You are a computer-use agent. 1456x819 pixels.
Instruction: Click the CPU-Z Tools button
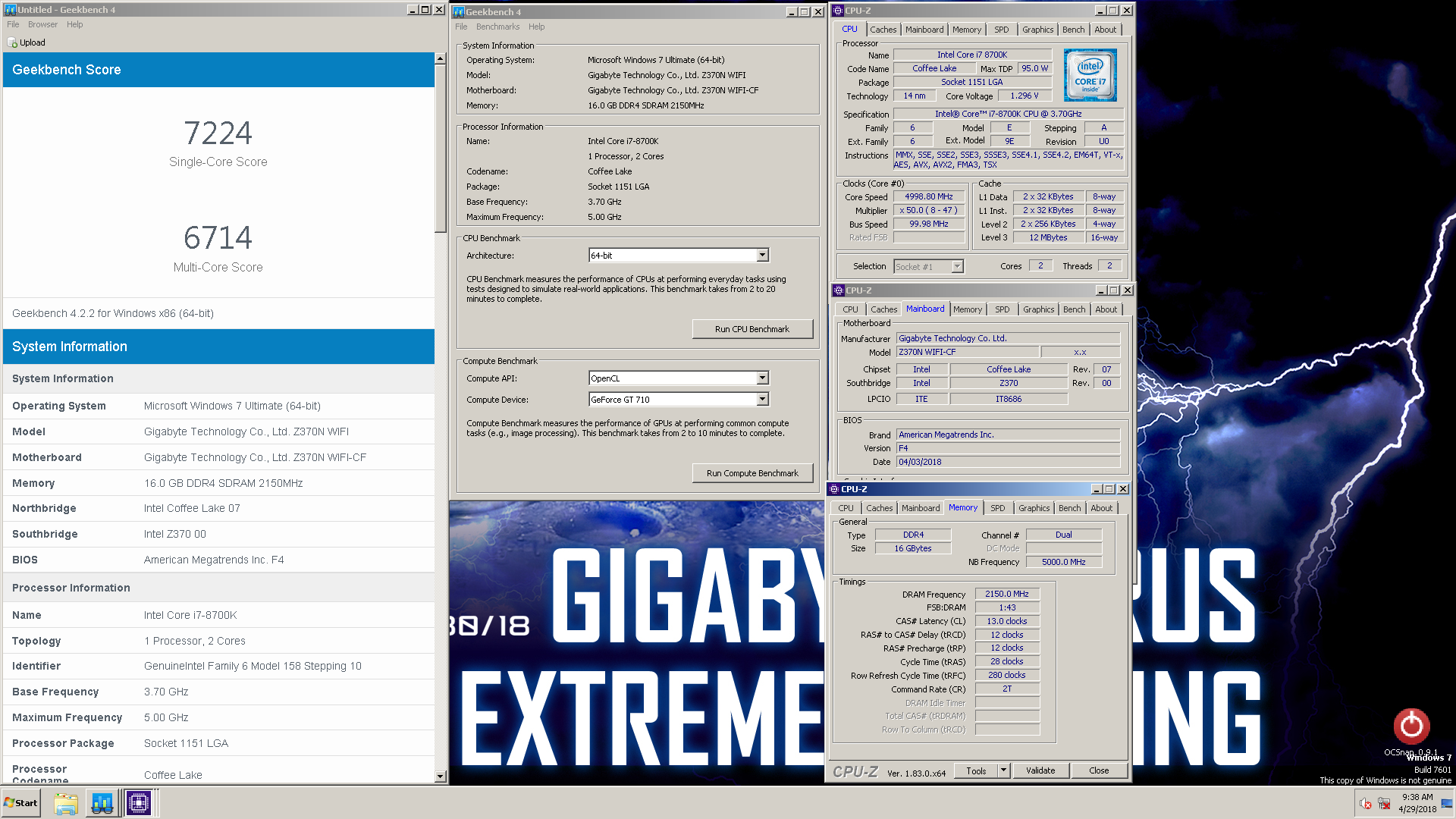tap(976, 770)
